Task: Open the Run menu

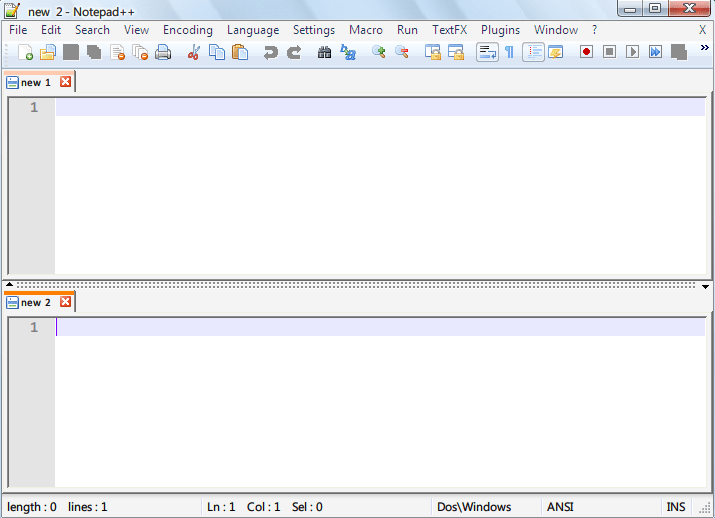Action: (x=407, y=30)
